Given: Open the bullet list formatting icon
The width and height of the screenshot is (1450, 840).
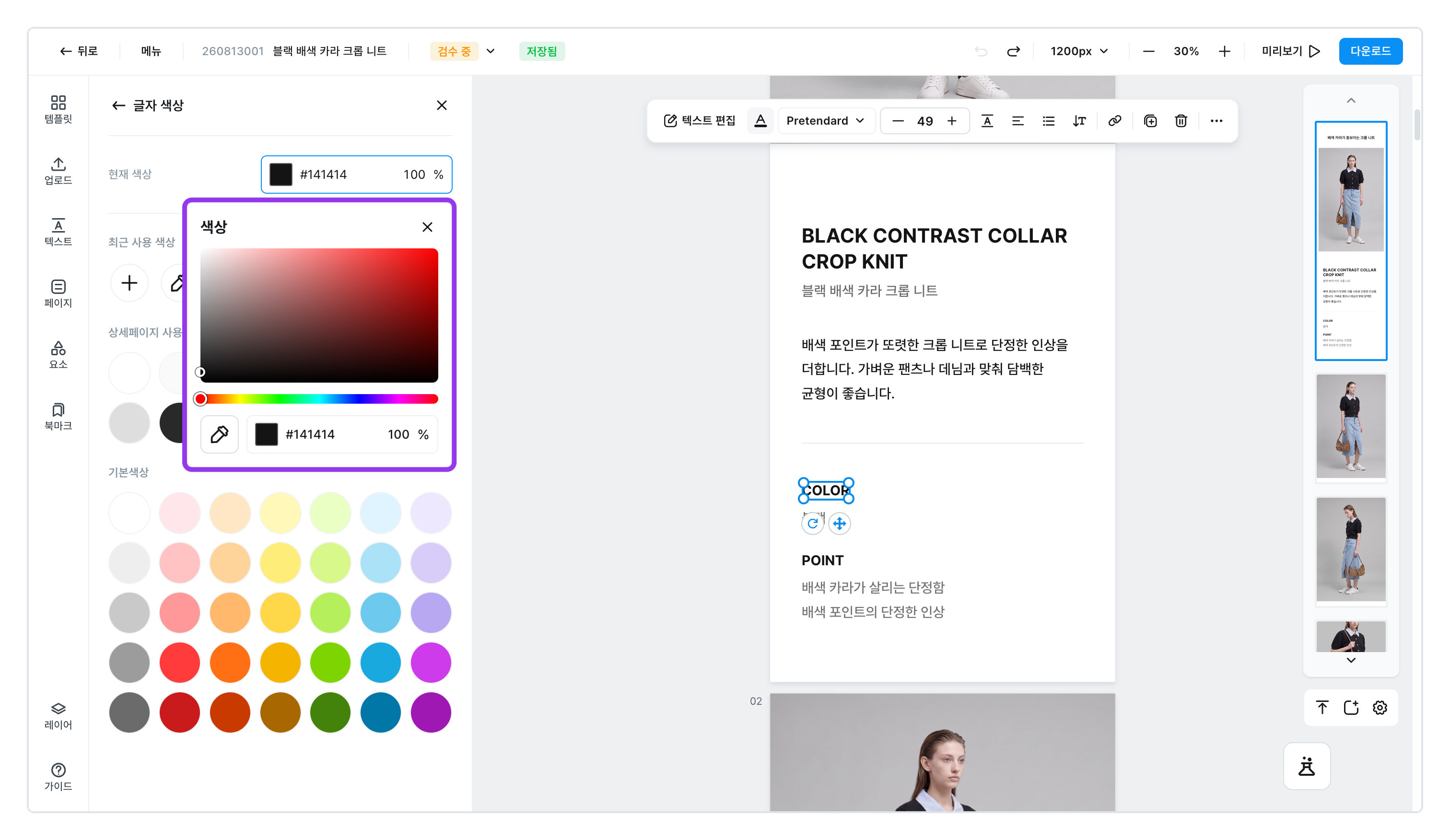Looking at the screenshot, I should click(1048, 121).
